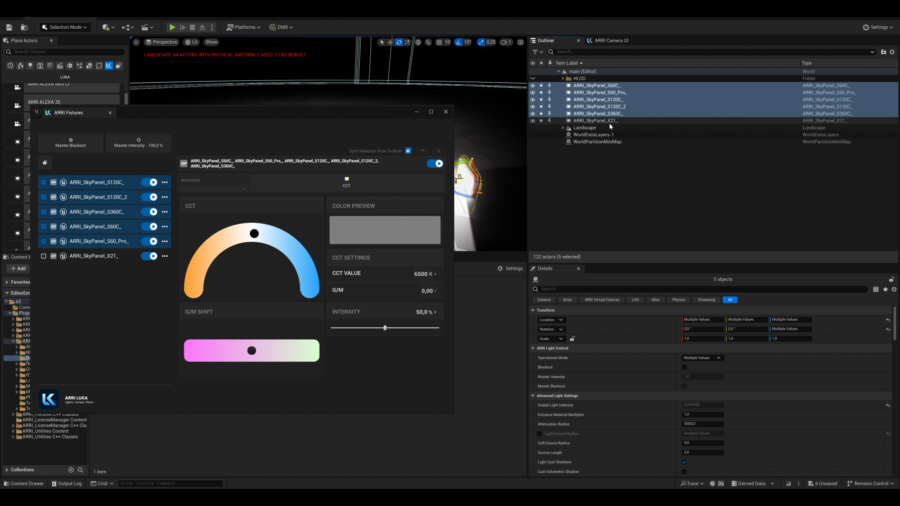
Task: Toggle the selected fixtures group power switch
Action: tap(435, 164)
